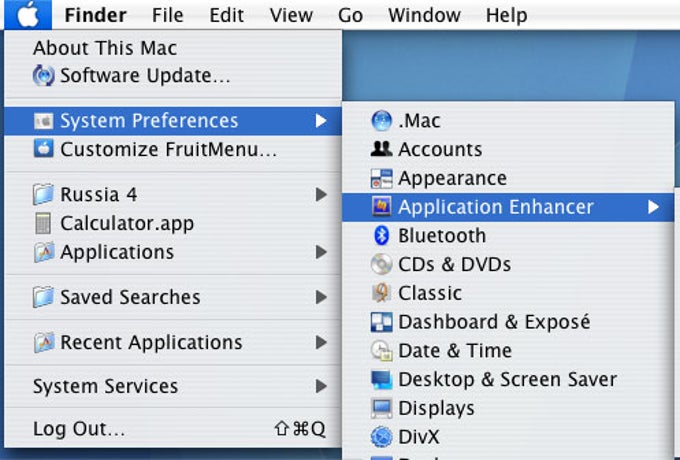The image size is (680, 460).
Task: Open the Apple menu logo
Action: [28, 15]
